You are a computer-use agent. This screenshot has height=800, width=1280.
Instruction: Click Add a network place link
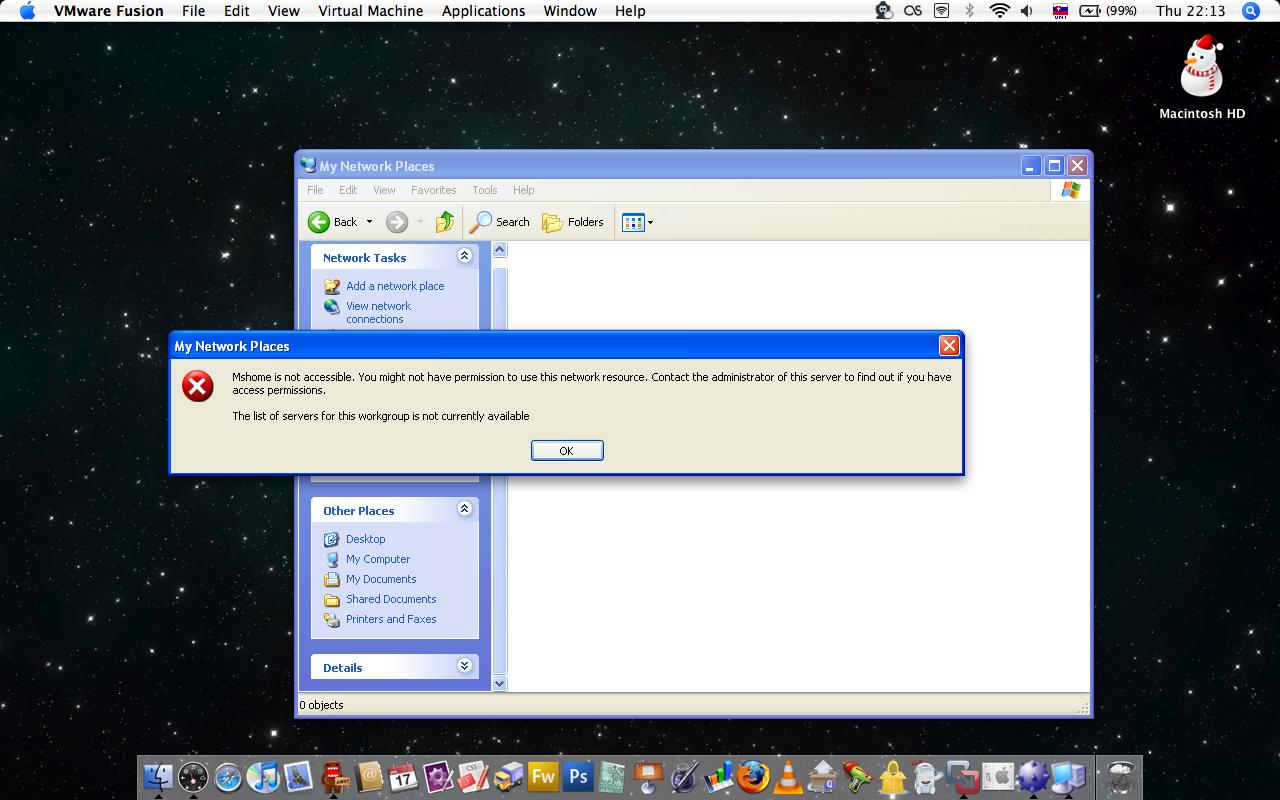(395, 286)
